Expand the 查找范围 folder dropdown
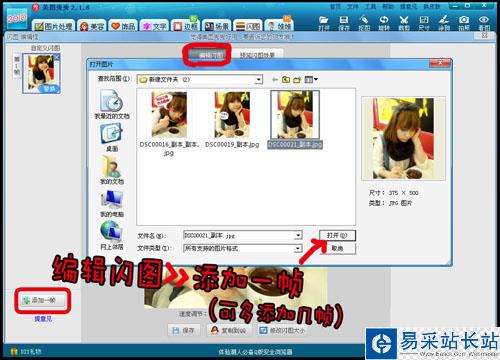The height and width of the screenshot is (360, 500). click(x=258, y=80)
